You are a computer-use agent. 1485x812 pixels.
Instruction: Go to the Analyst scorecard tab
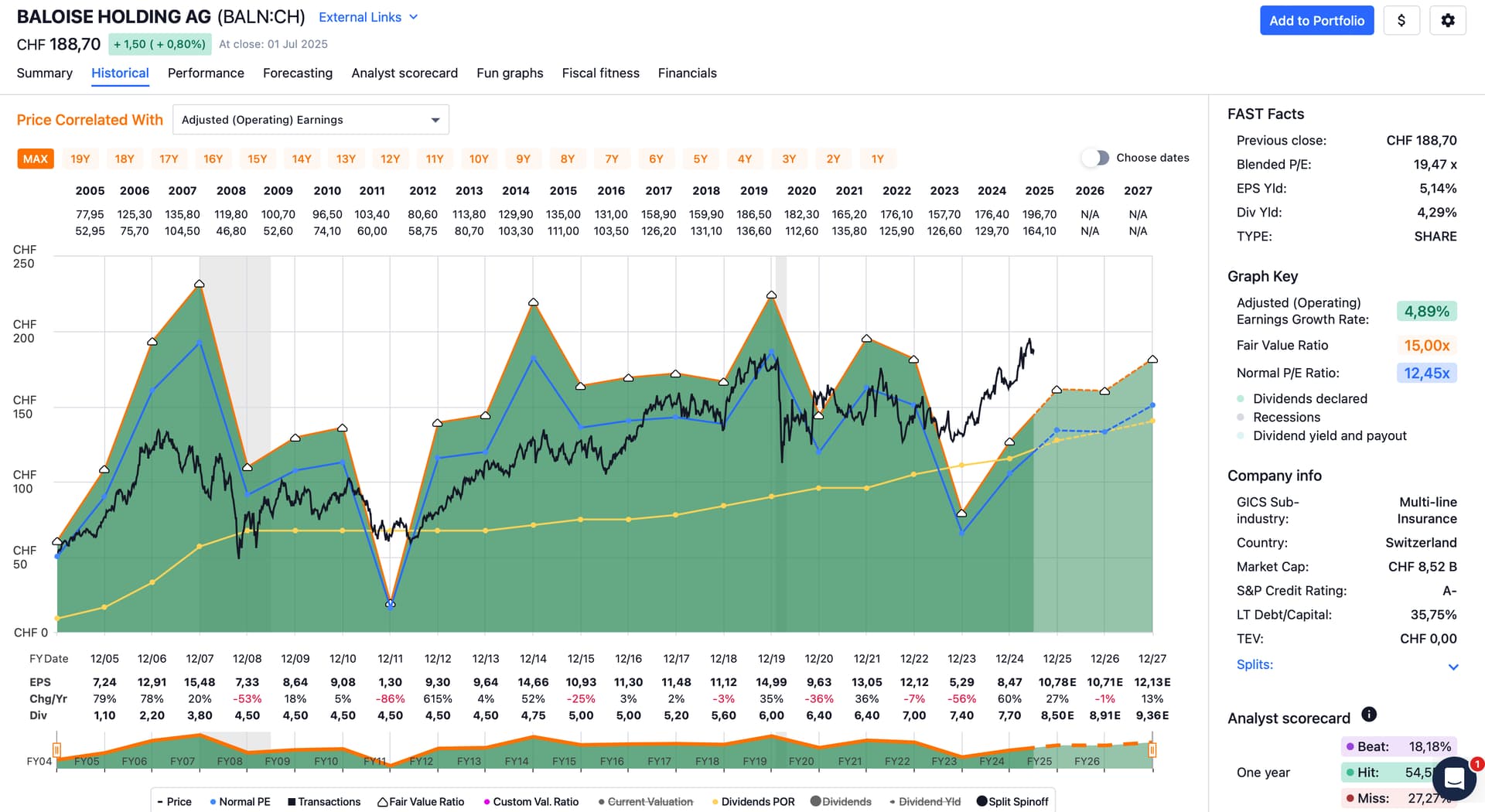click(405, 73)
